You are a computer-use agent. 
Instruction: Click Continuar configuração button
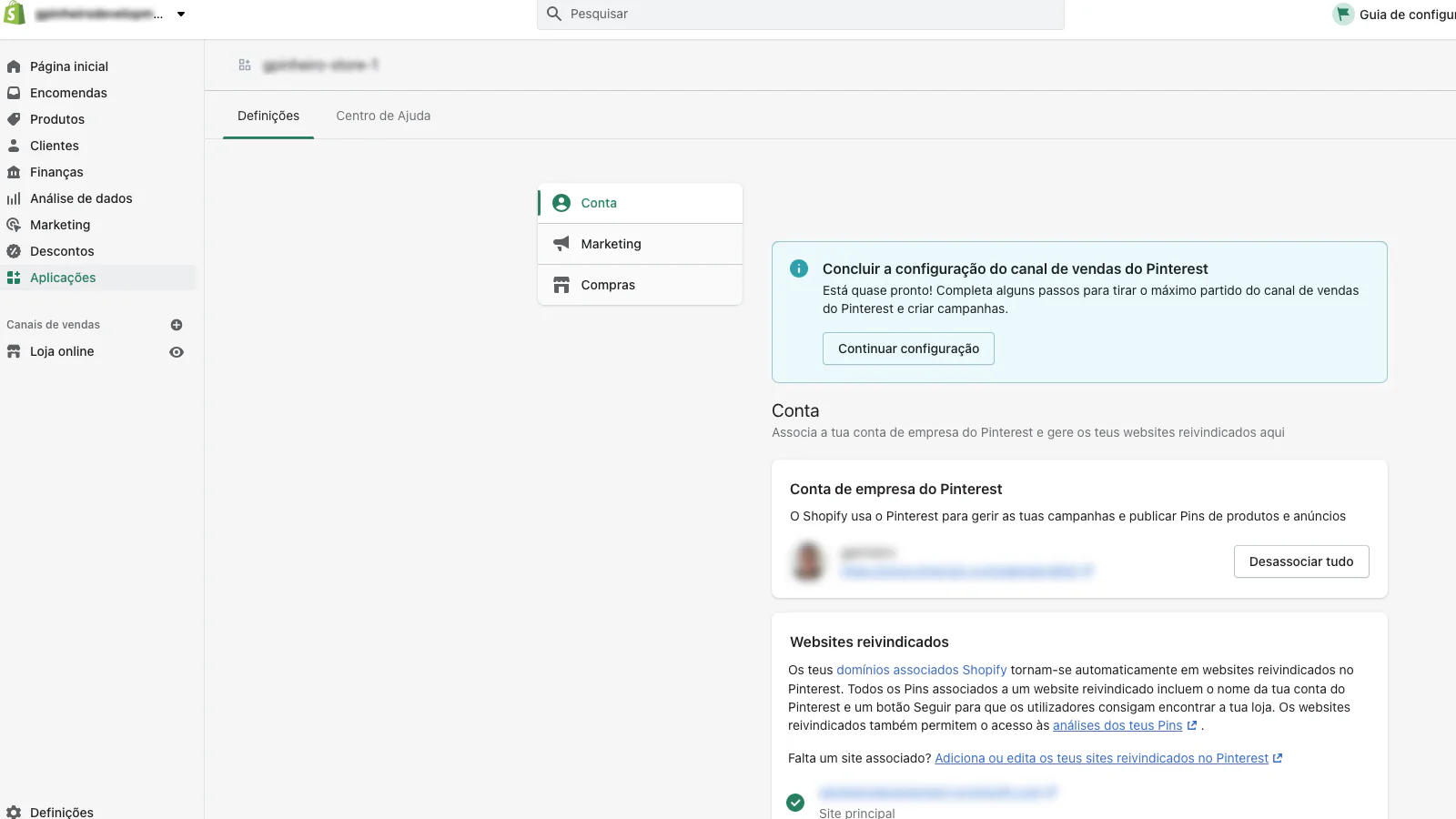click(x=908, y=349)
